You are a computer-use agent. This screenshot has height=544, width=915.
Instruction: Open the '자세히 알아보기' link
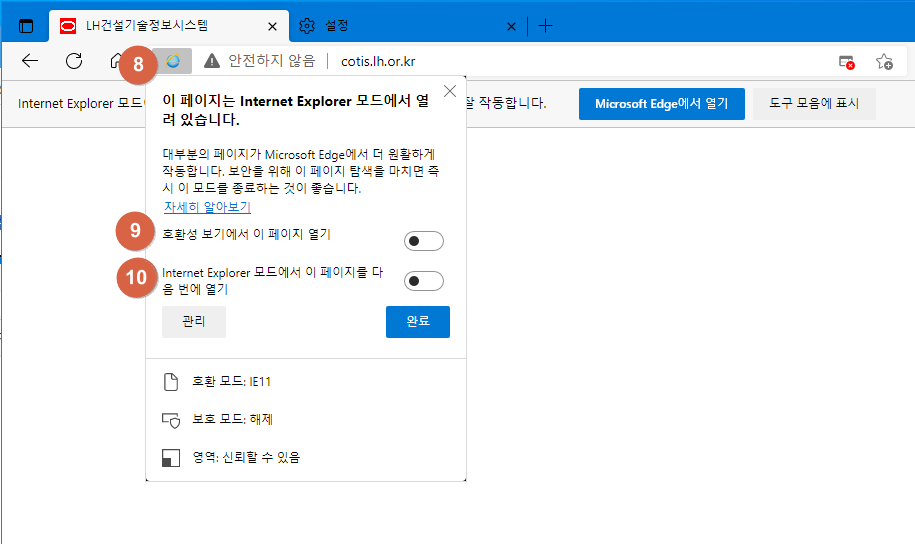[x=207, y=207]
